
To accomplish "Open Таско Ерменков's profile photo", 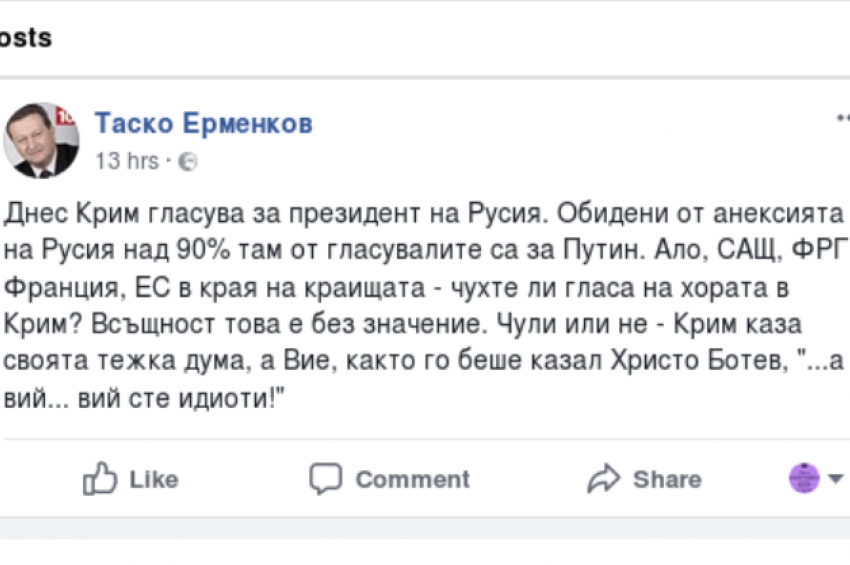I will tap(41, 140).
